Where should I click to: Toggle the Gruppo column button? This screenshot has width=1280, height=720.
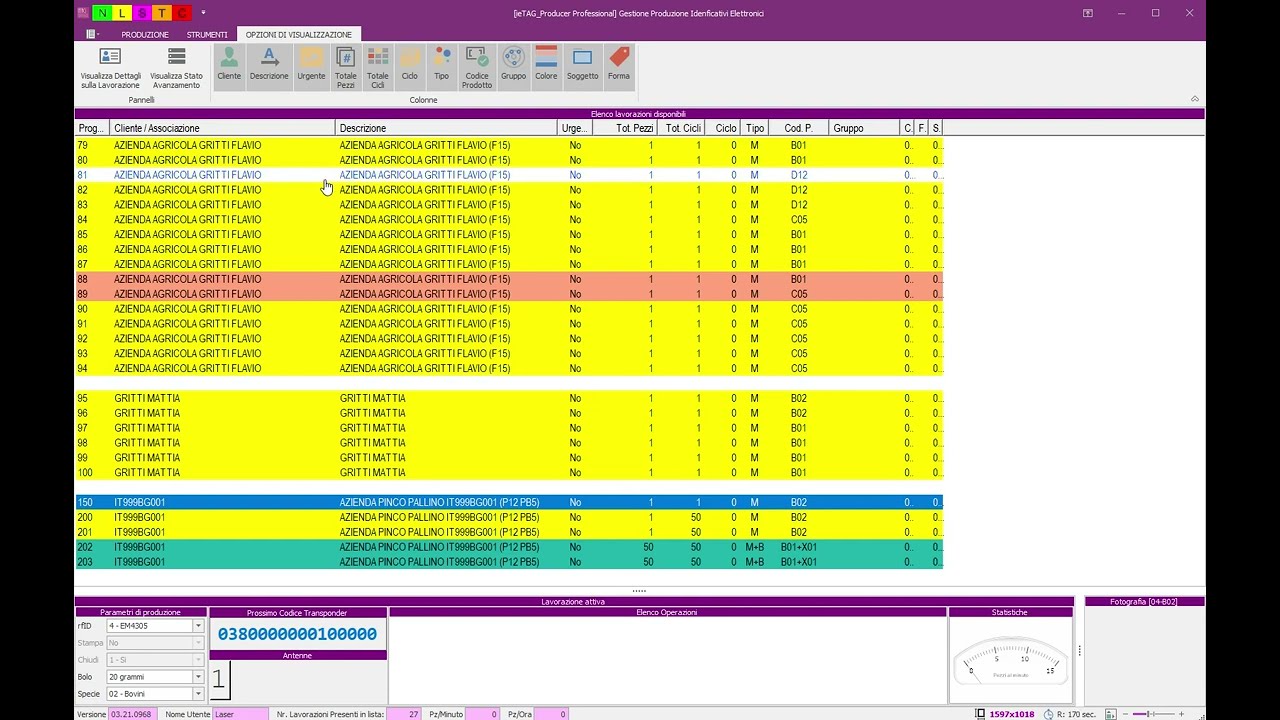[x=513, y=67]
